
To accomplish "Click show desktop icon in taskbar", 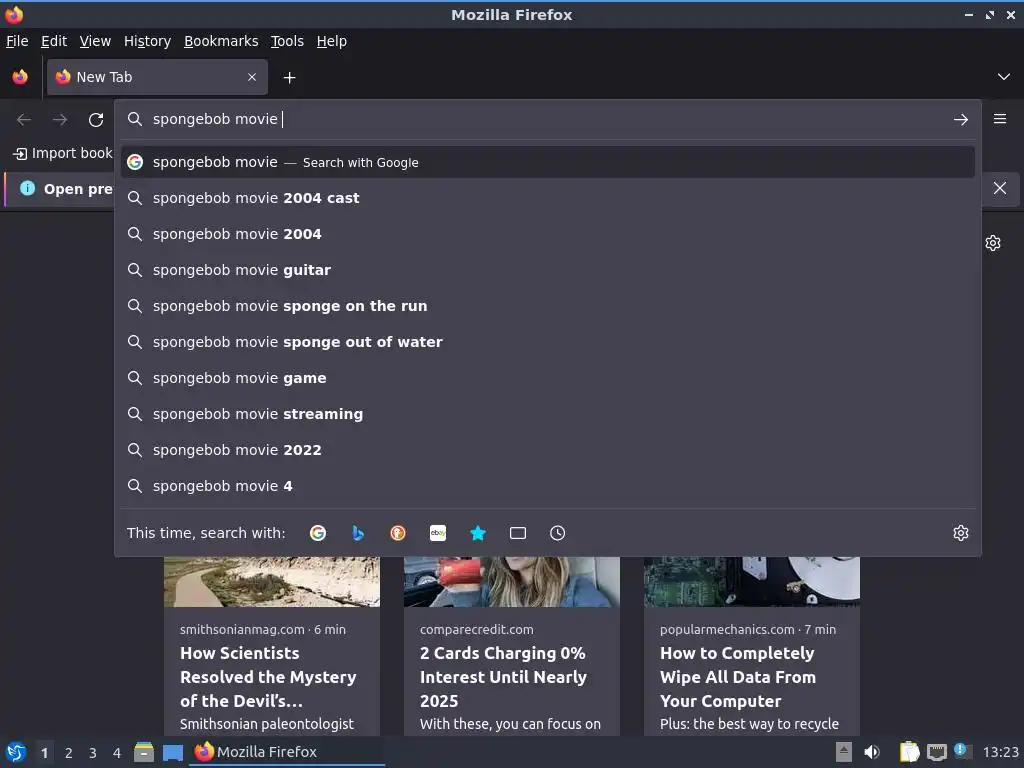I will [x=173, y=752].
